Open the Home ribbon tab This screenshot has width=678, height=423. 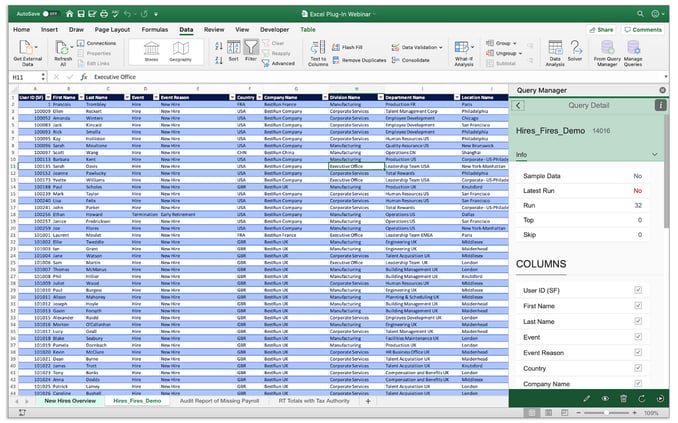coord(21,29)
